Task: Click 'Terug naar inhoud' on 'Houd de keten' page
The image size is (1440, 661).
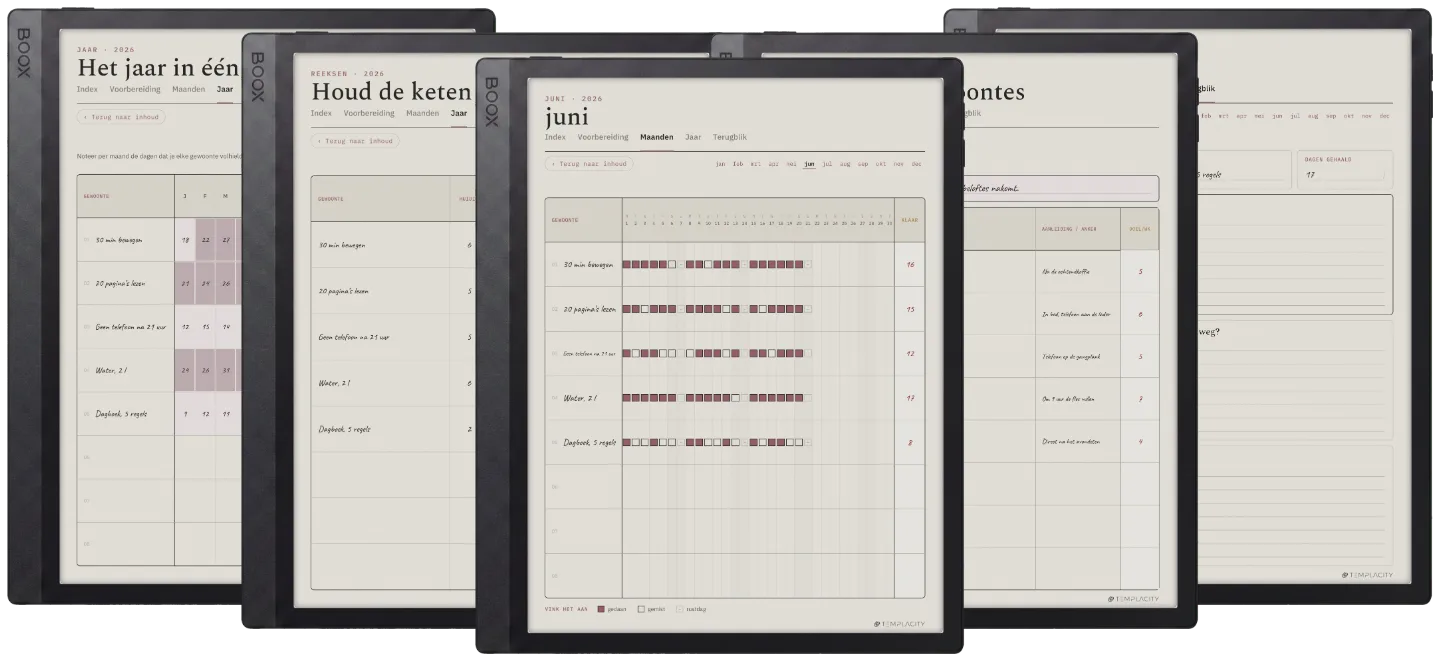Action: coord(355,141)
